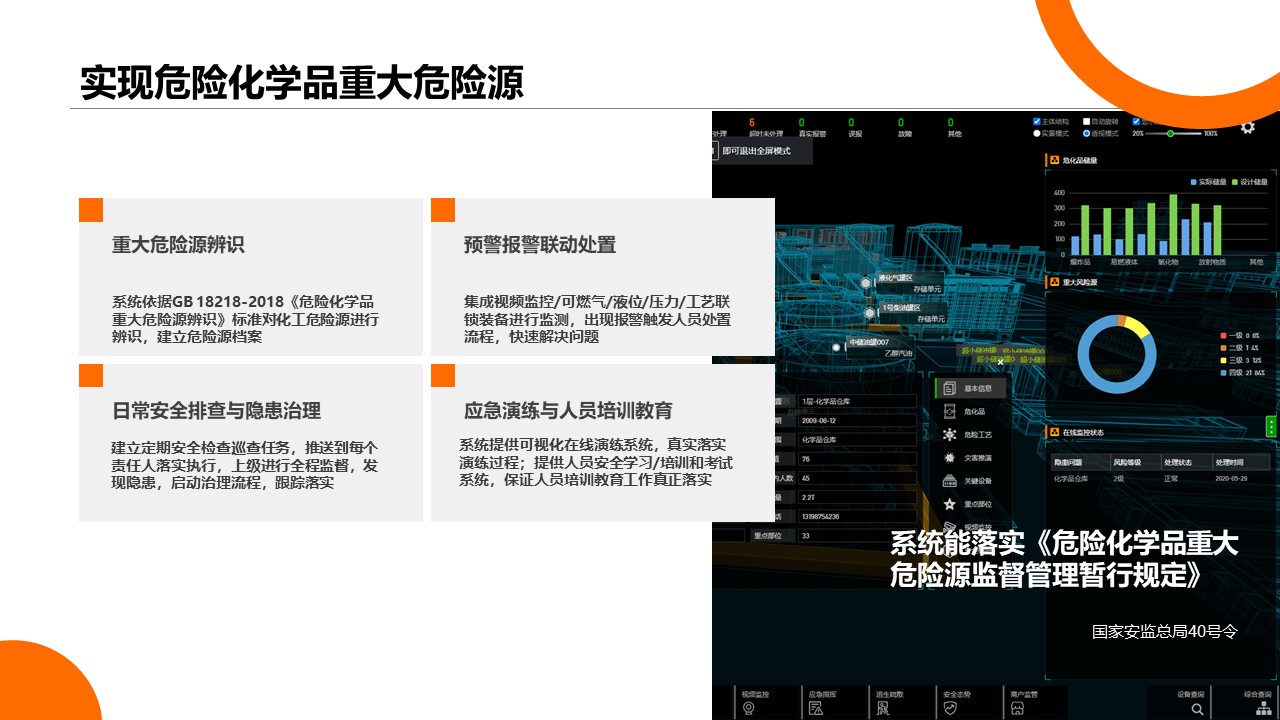Open 视频监控 in the bottom toolbar

click(755, 702)
